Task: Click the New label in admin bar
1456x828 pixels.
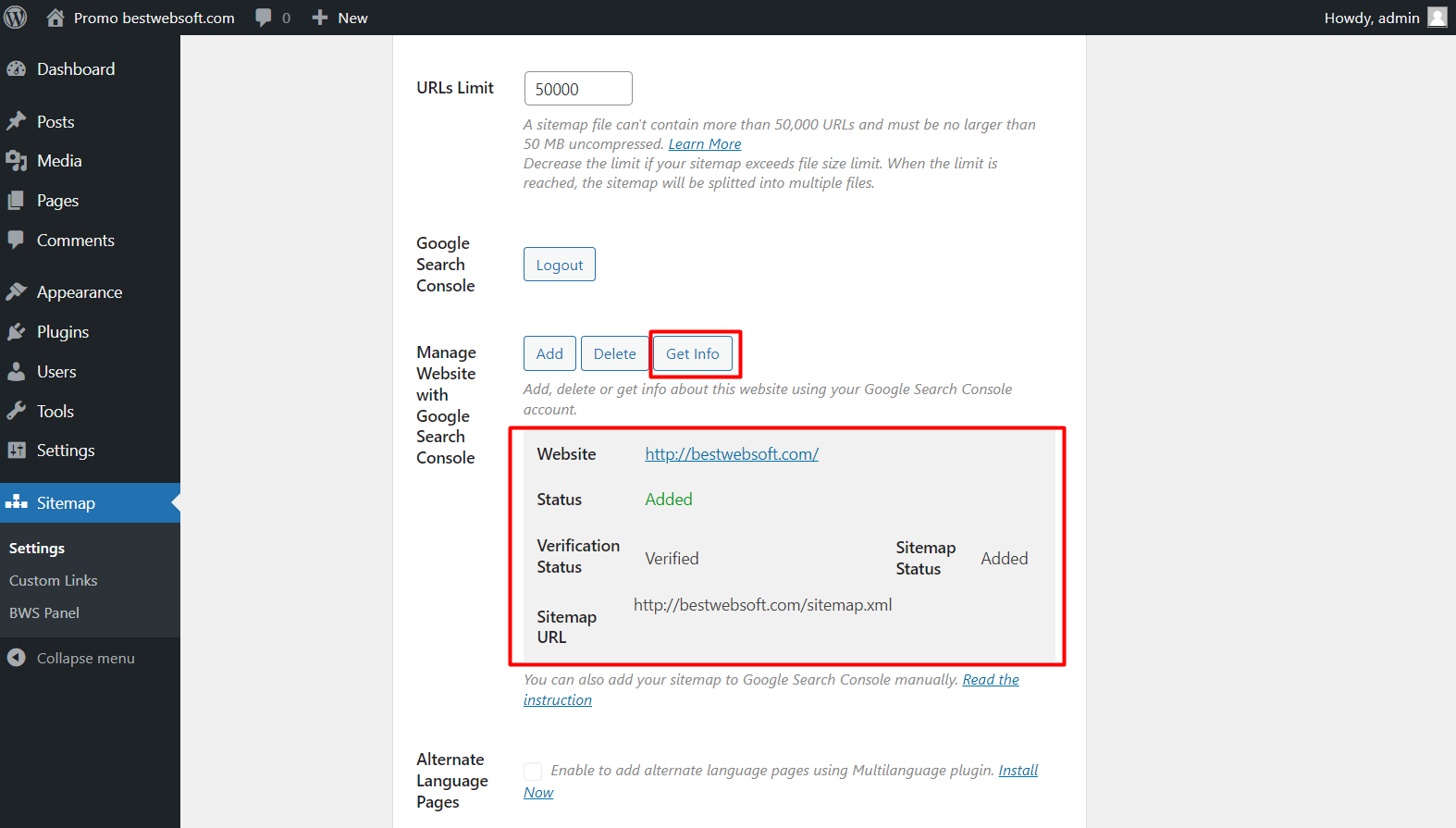Action: [x=353, y=18]
